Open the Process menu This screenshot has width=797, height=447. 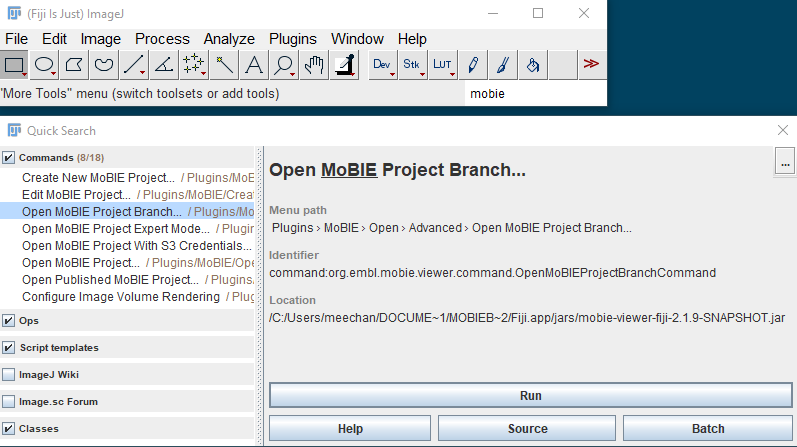(x=162, y=39)
